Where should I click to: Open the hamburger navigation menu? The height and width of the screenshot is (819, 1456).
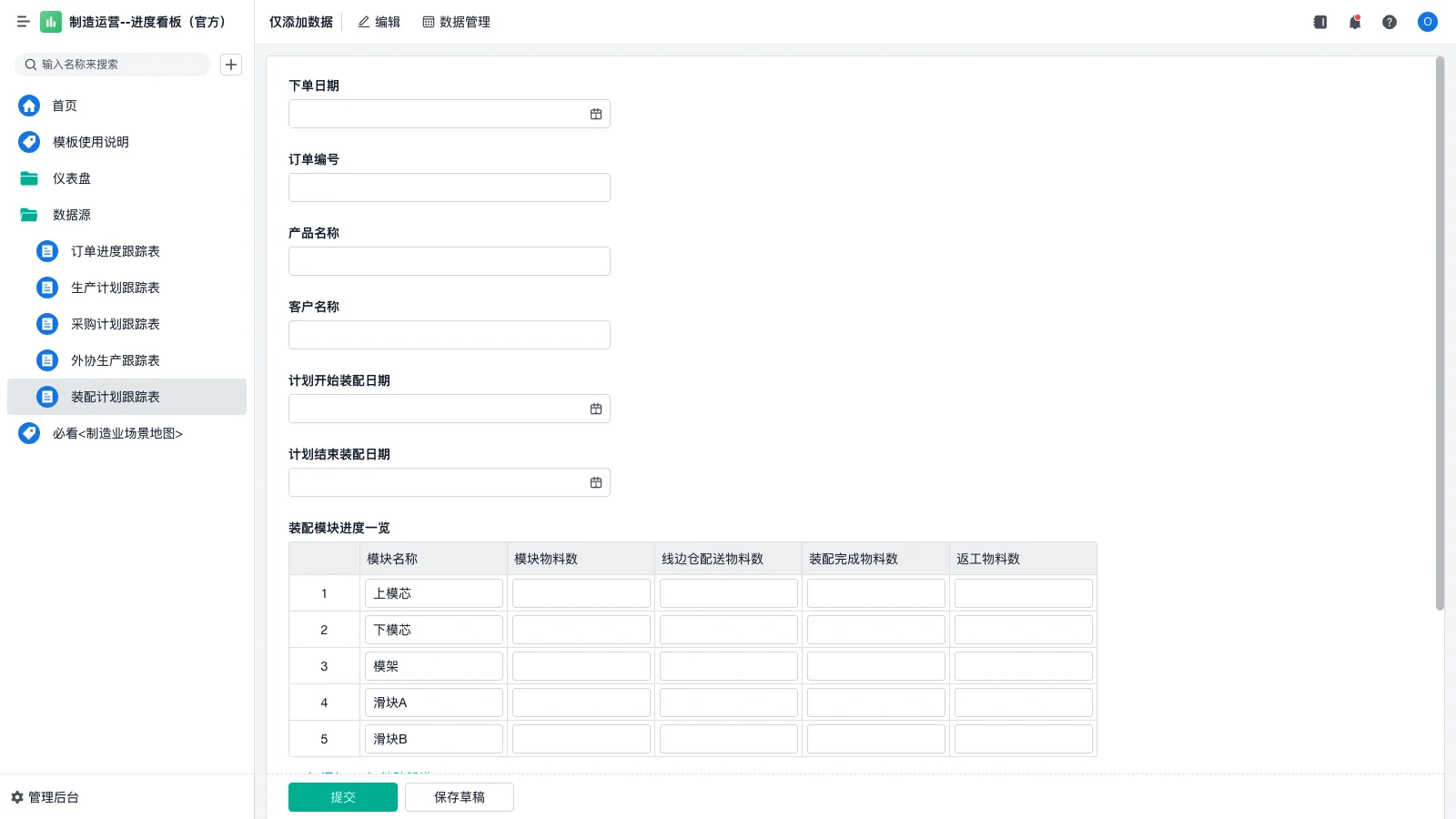click(24, 22)
